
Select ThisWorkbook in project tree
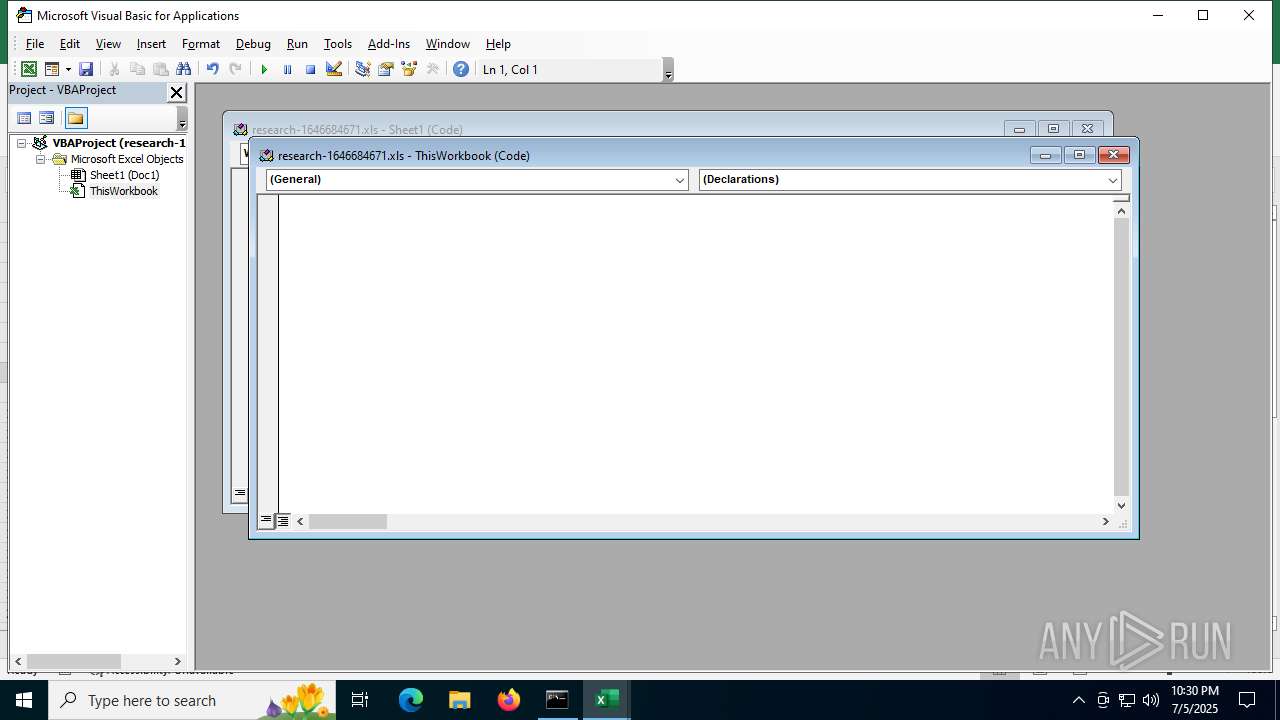point(123,191)
